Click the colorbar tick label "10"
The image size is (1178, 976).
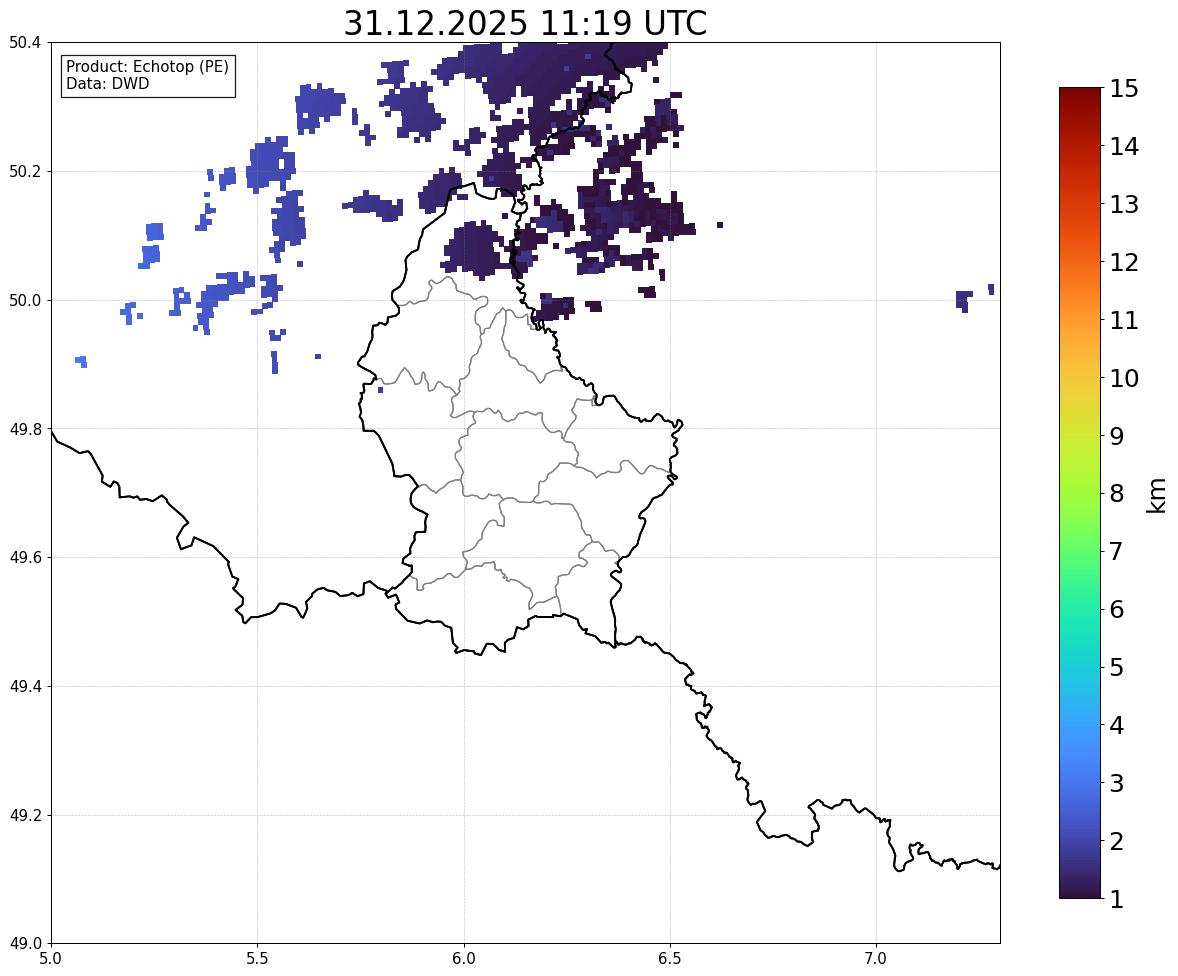(1124, 378)
